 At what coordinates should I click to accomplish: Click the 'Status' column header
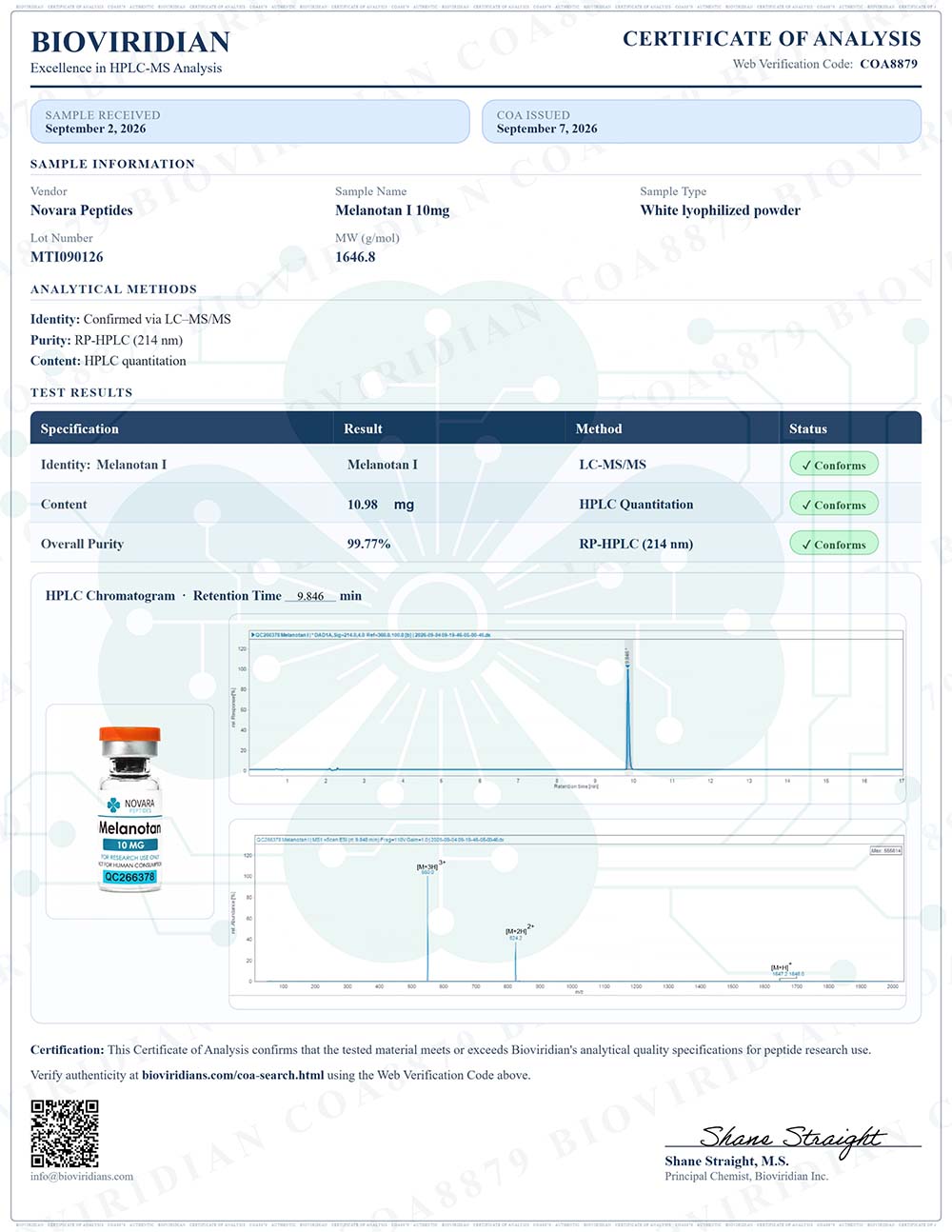coord(808,428)
